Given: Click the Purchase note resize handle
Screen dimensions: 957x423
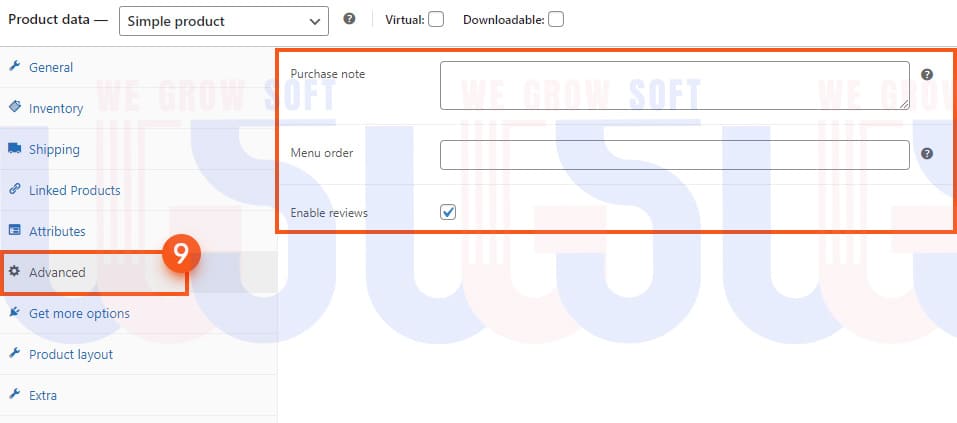Looking at the screenshot, I should 904,104.
